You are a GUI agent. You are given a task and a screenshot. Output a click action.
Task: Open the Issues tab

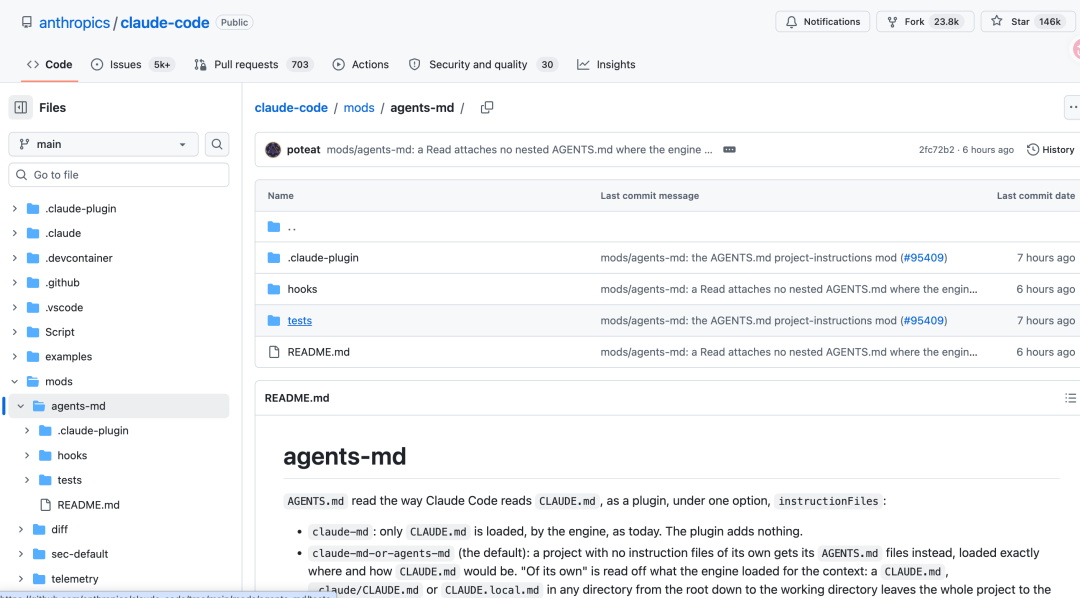132,64
